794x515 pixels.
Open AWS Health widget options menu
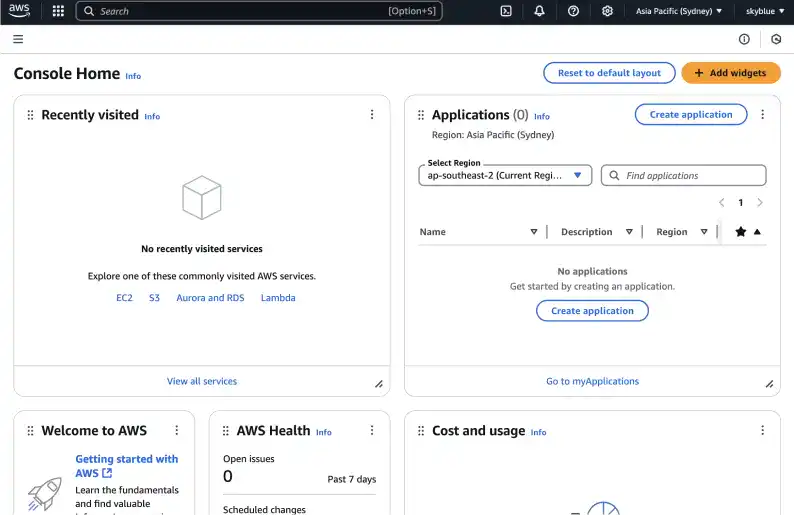click(x=372, y=430)
